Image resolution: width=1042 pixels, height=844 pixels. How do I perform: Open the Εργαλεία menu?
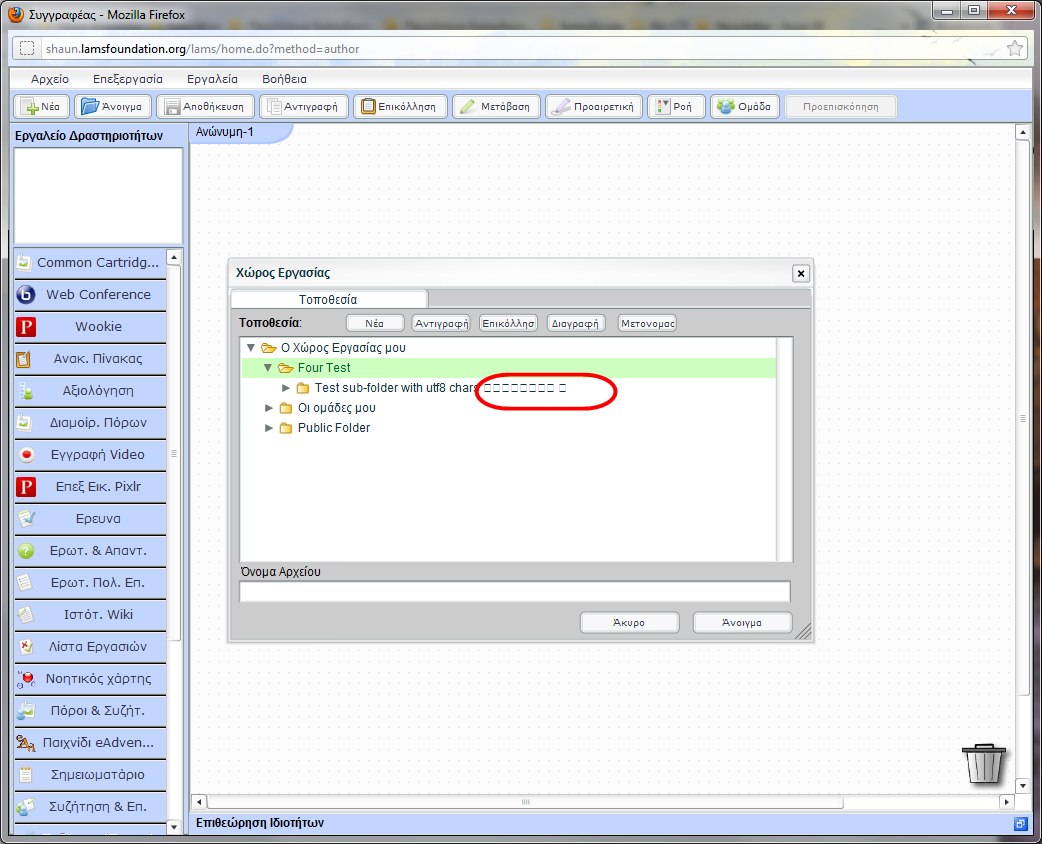[212, 79]
